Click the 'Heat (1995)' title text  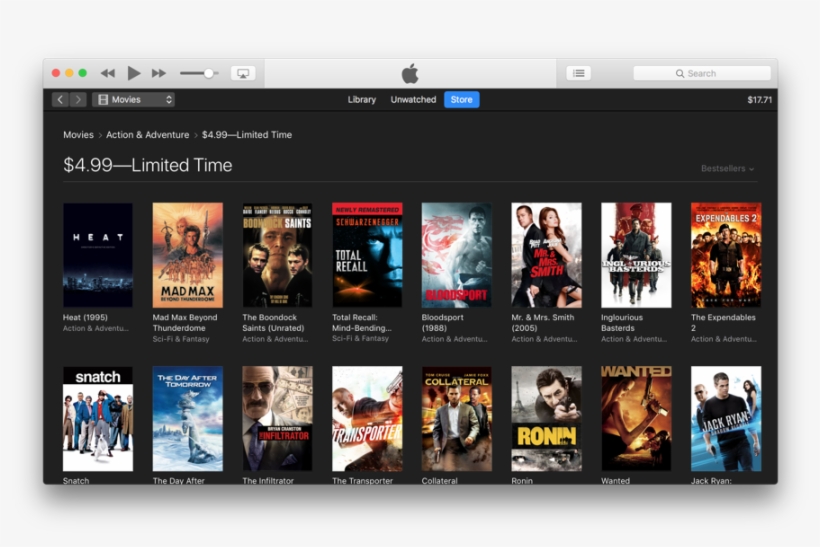point(85,317)
